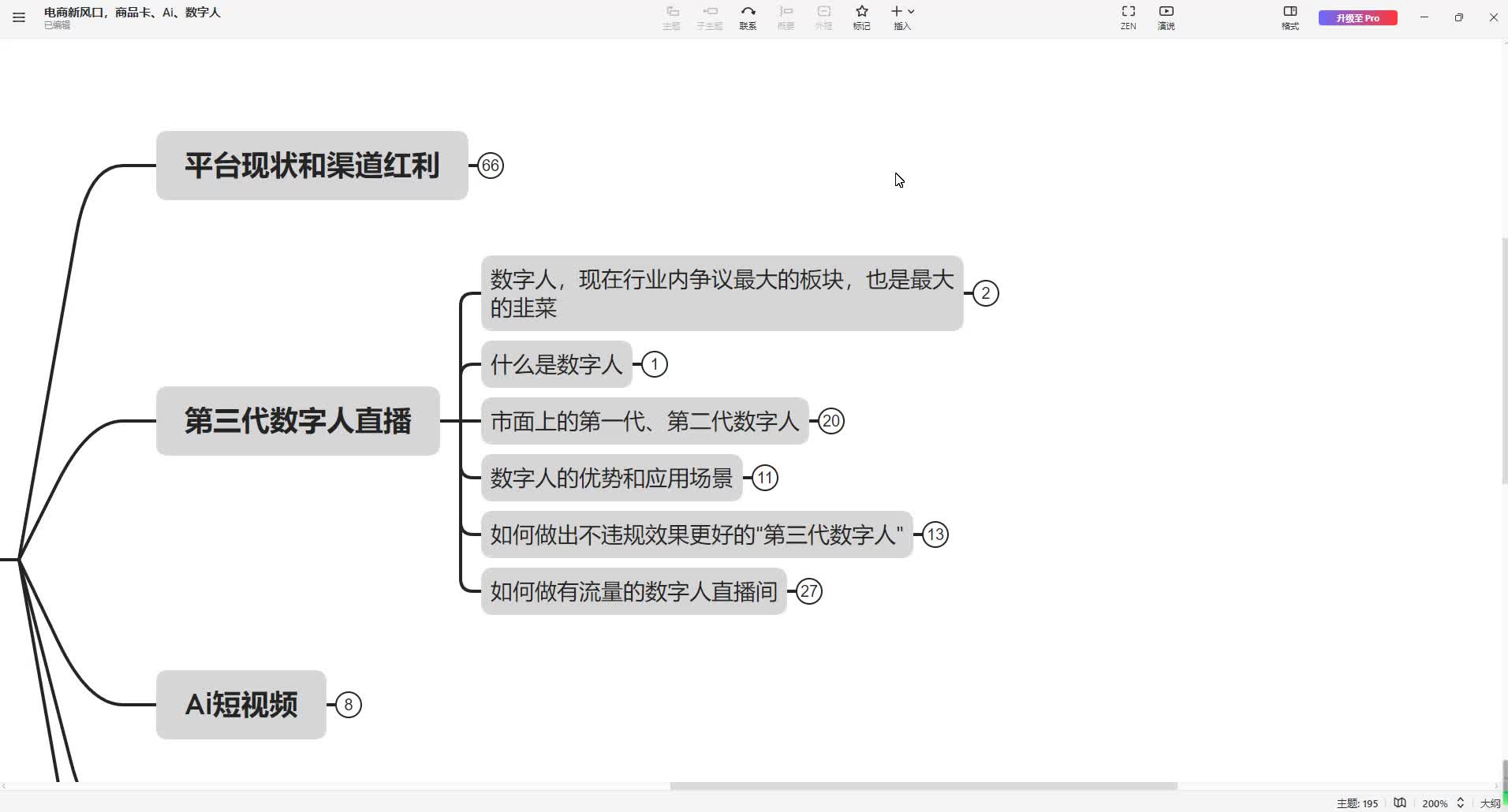Image resolution: width=1508 pixels, height=812 pixels.
Task: Open the hamburger main menu
Action: click(x=19, y=17)
